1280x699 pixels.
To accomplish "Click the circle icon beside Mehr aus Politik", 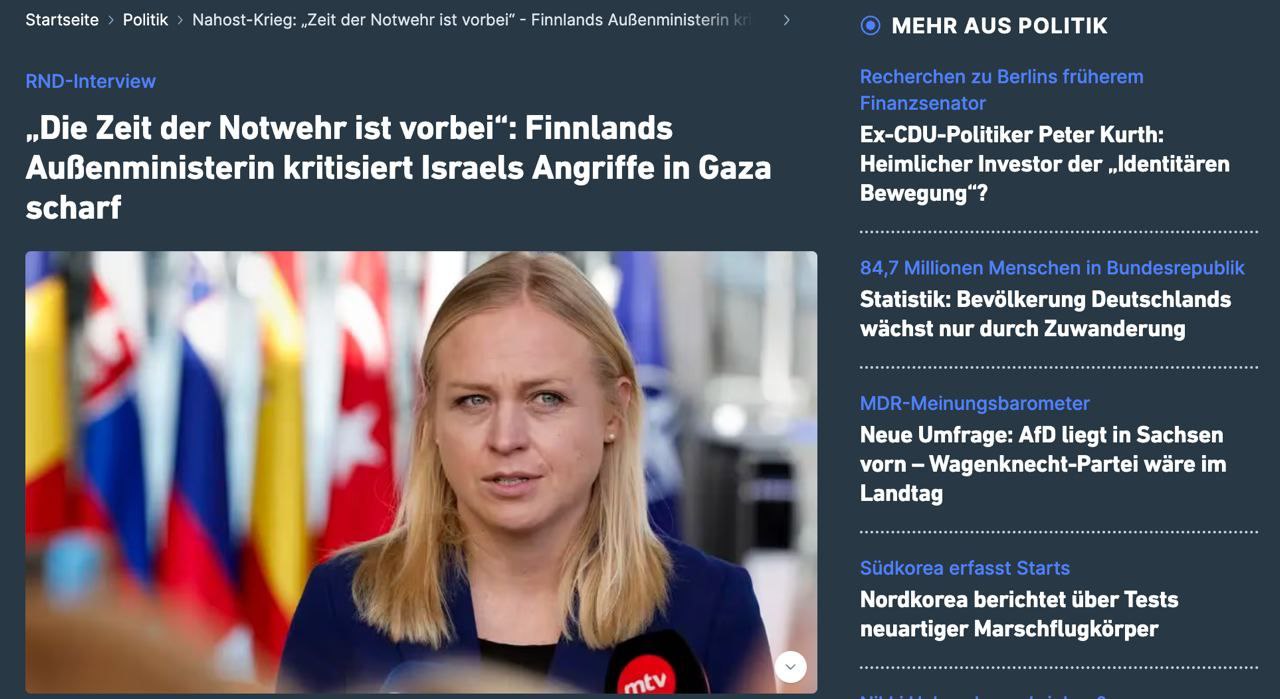I will 870,26.
